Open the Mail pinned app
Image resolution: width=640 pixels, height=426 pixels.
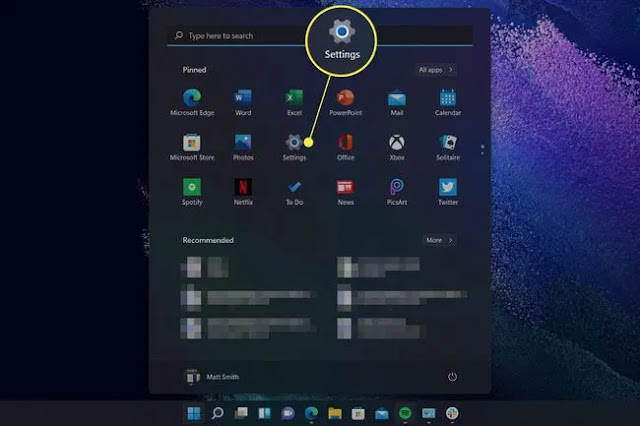397,102
